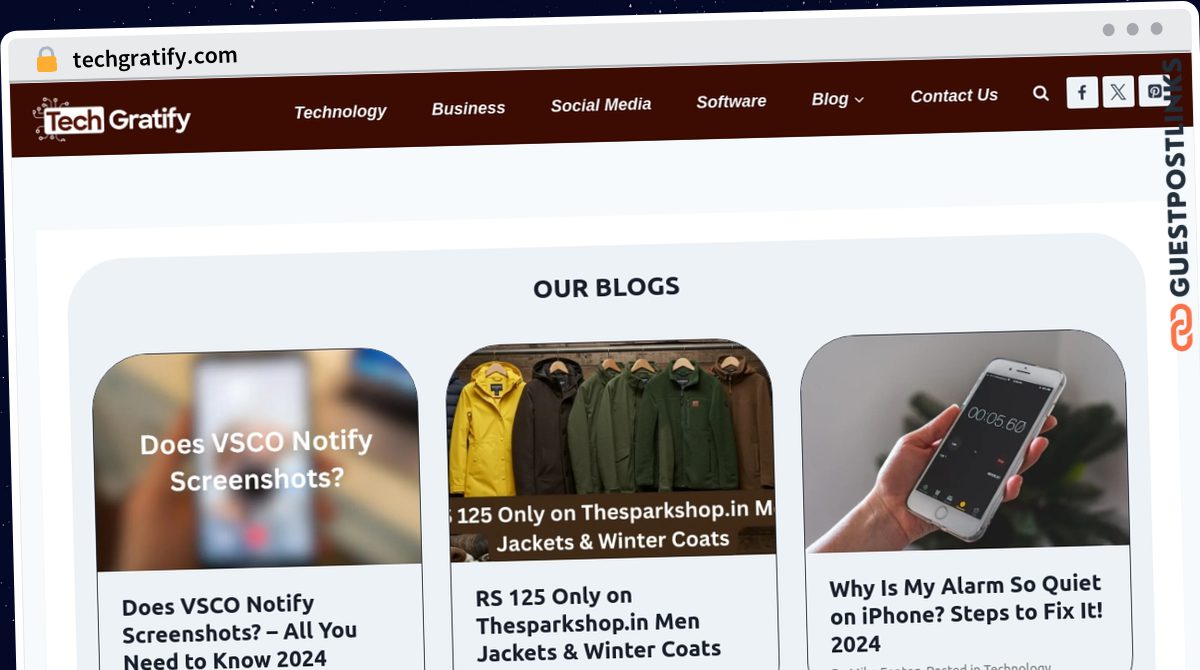1200x670 pixels.
Task: Open the RS 125 Thesparkshop.in jackets article title
Action: tap(597, 624)
